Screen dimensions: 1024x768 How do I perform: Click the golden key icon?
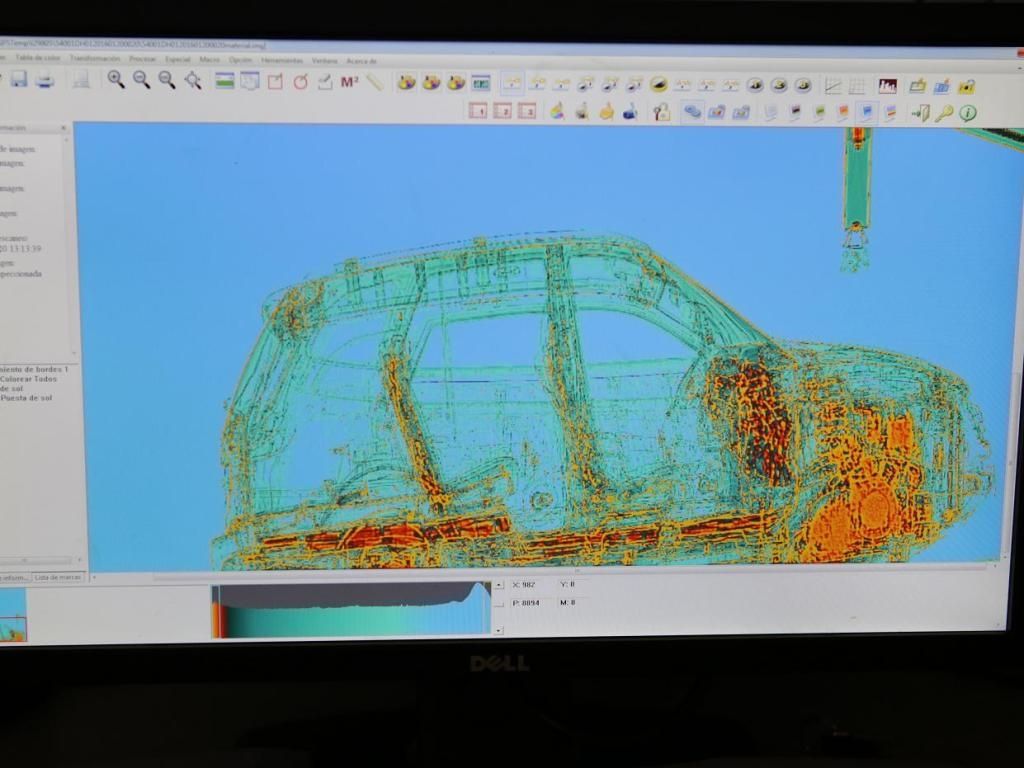943,114
